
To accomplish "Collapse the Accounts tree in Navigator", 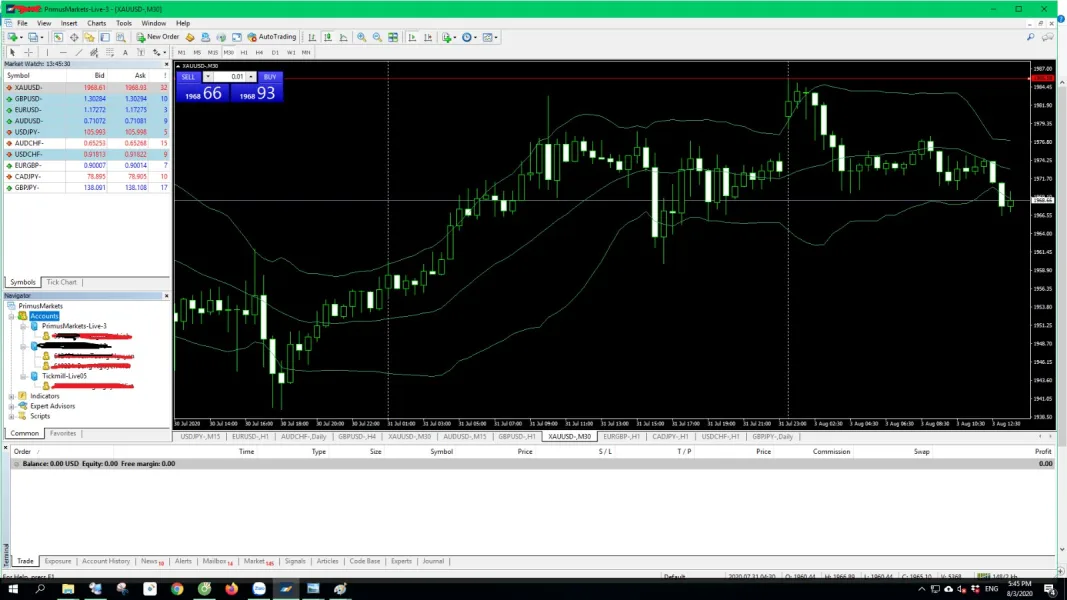I will (11, 316).
